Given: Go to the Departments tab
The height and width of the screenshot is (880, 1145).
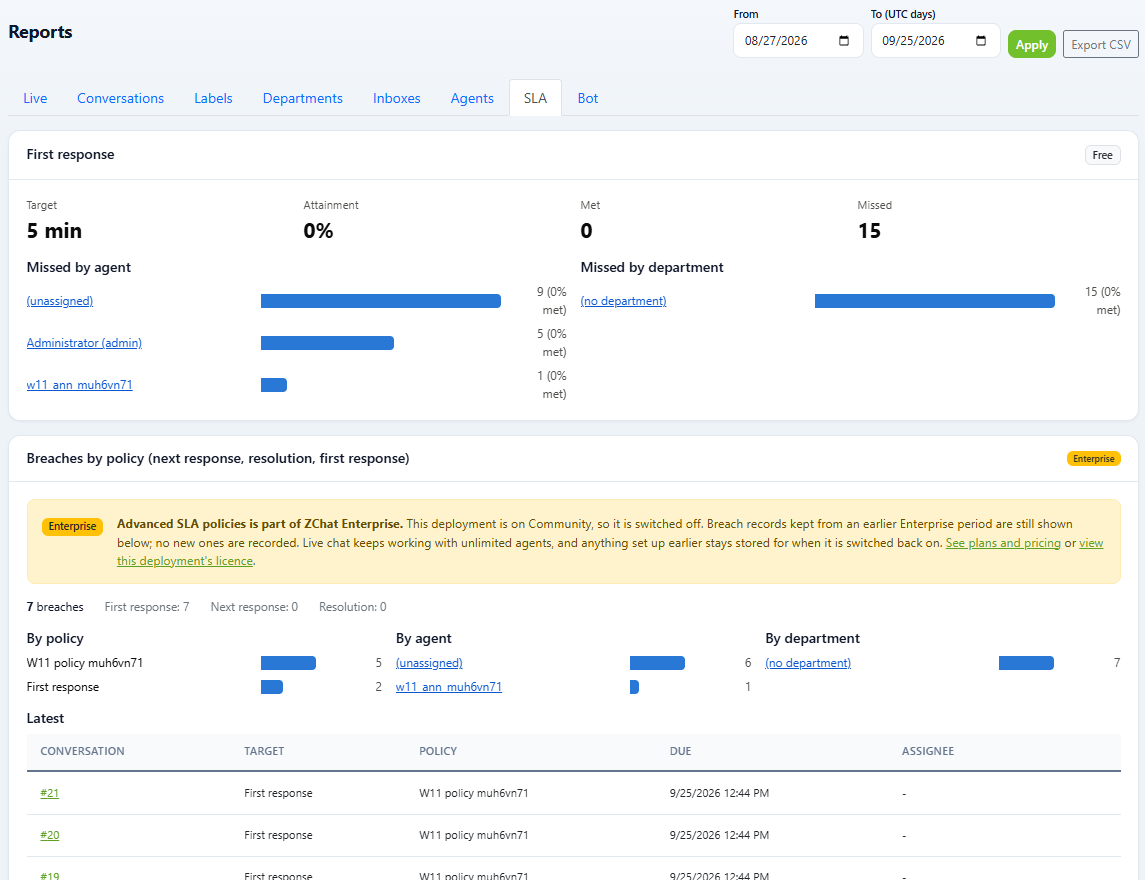Looking at the screenshot, I should (302, 98).
